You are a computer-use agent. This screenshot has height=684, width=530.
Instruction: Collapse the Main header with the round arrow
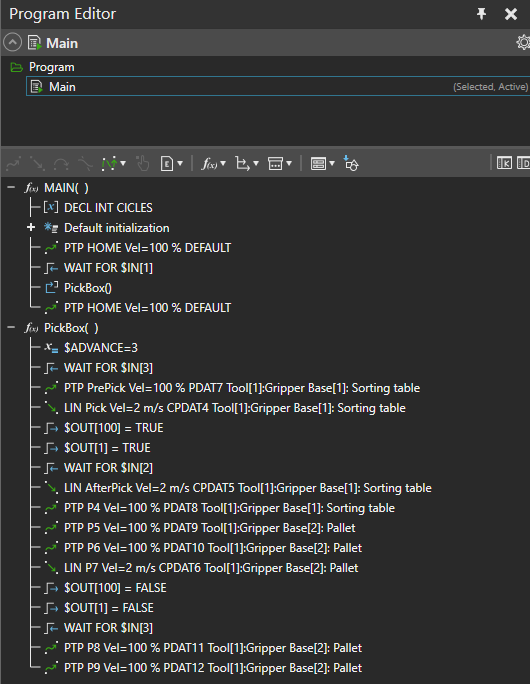click(13, 43)
